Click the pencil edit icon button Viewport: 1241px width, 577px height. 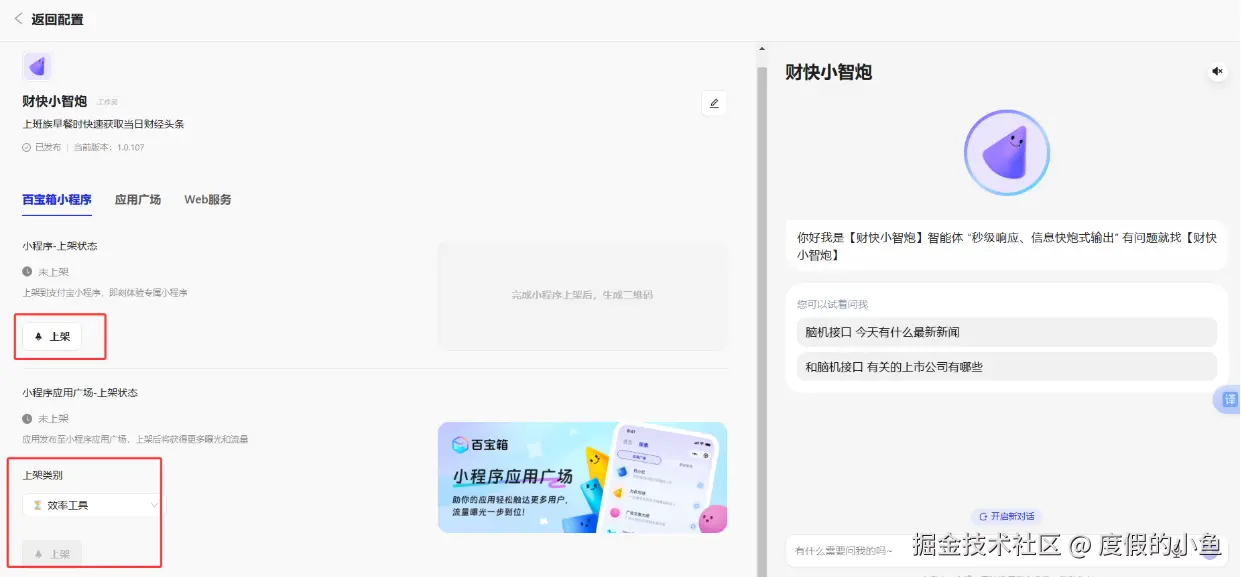(714, 103)
